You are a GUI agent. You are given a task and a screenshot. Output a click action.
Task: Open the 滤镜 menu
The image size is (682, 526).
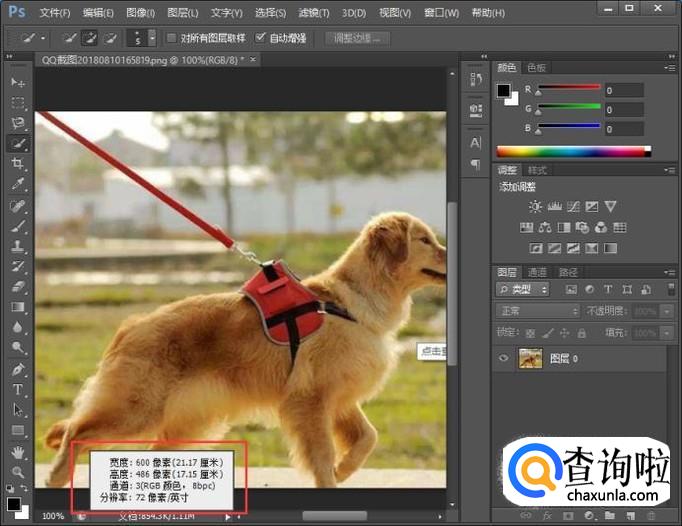[314, 13]
